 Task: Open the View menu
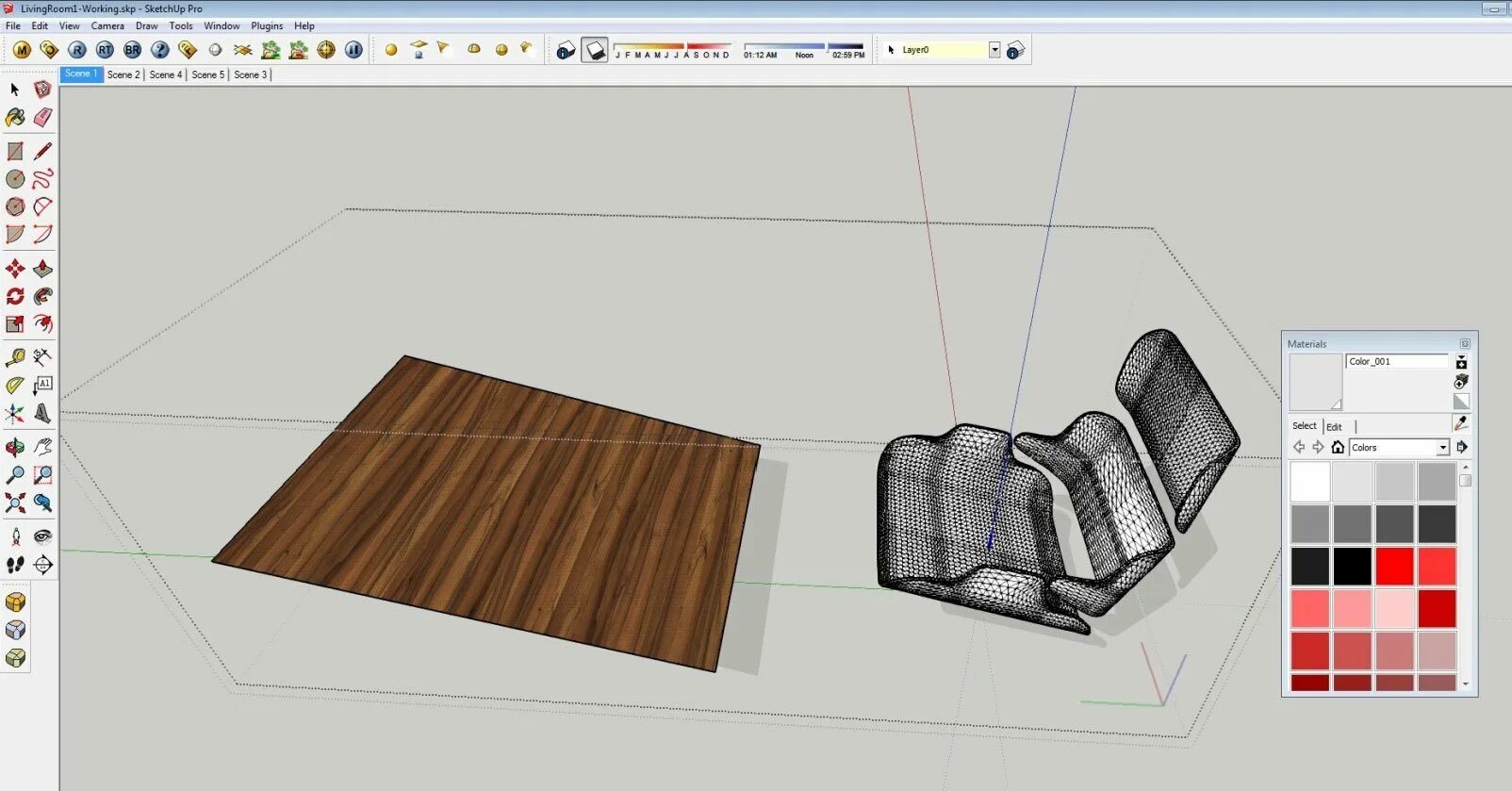pos(70,25)
